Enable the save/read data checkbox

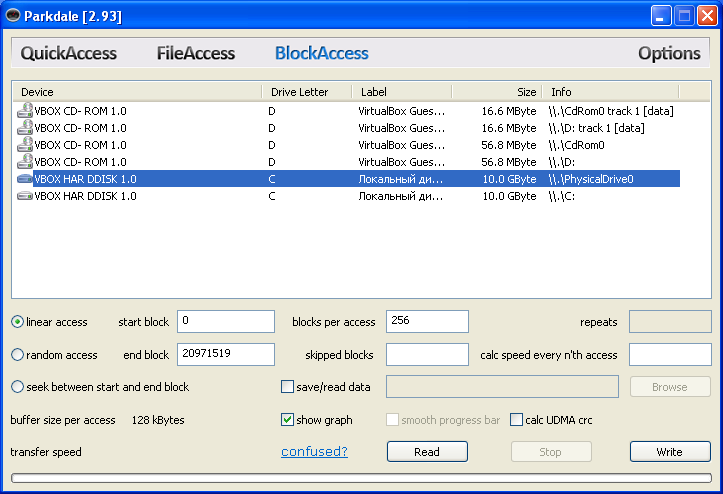coord(287,387)
